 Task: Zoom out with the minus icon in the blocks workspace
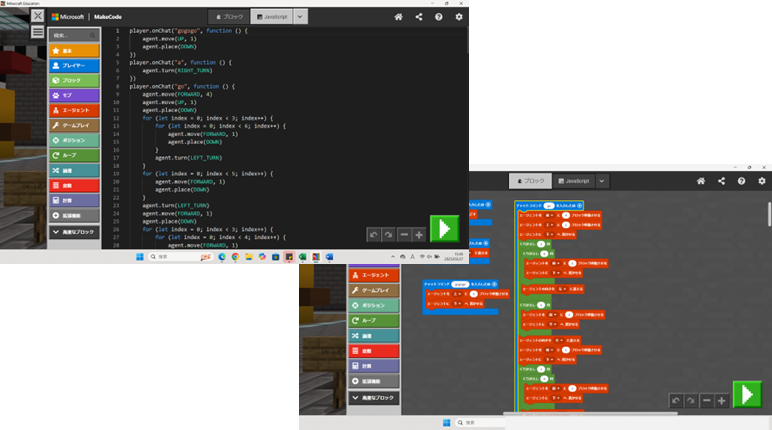706,400
